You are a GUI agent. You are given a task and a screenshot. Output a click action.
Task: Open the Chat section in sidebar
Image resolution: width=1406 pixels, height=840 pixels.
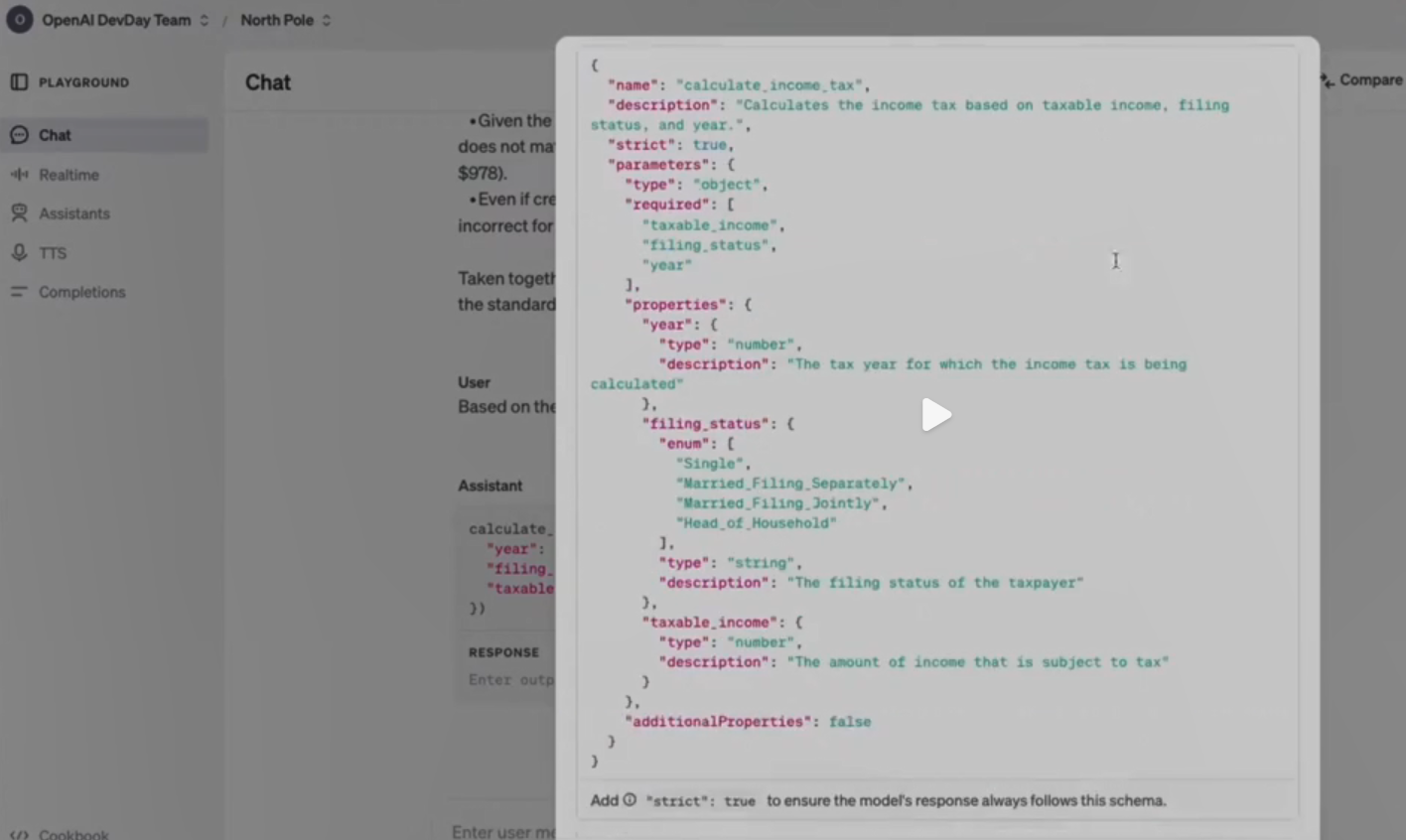(x=104, y=135)
